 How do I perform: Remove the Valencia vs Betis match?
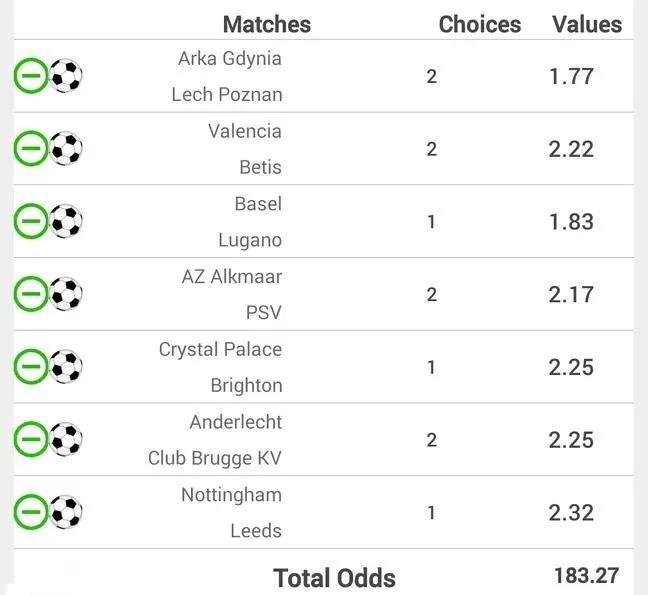pos(30,149)
